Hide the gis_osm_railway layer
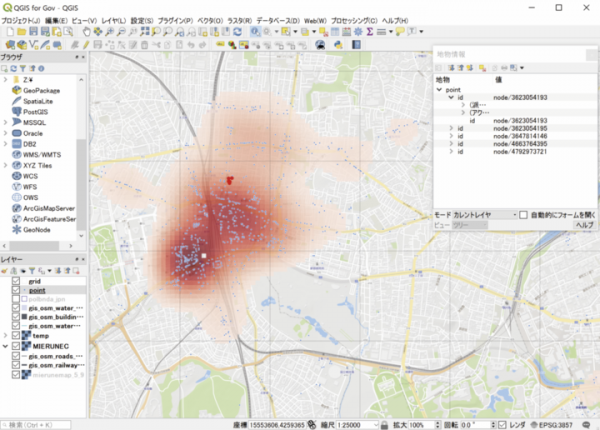This screenshot has height=430, width=600. coord(16,365)
